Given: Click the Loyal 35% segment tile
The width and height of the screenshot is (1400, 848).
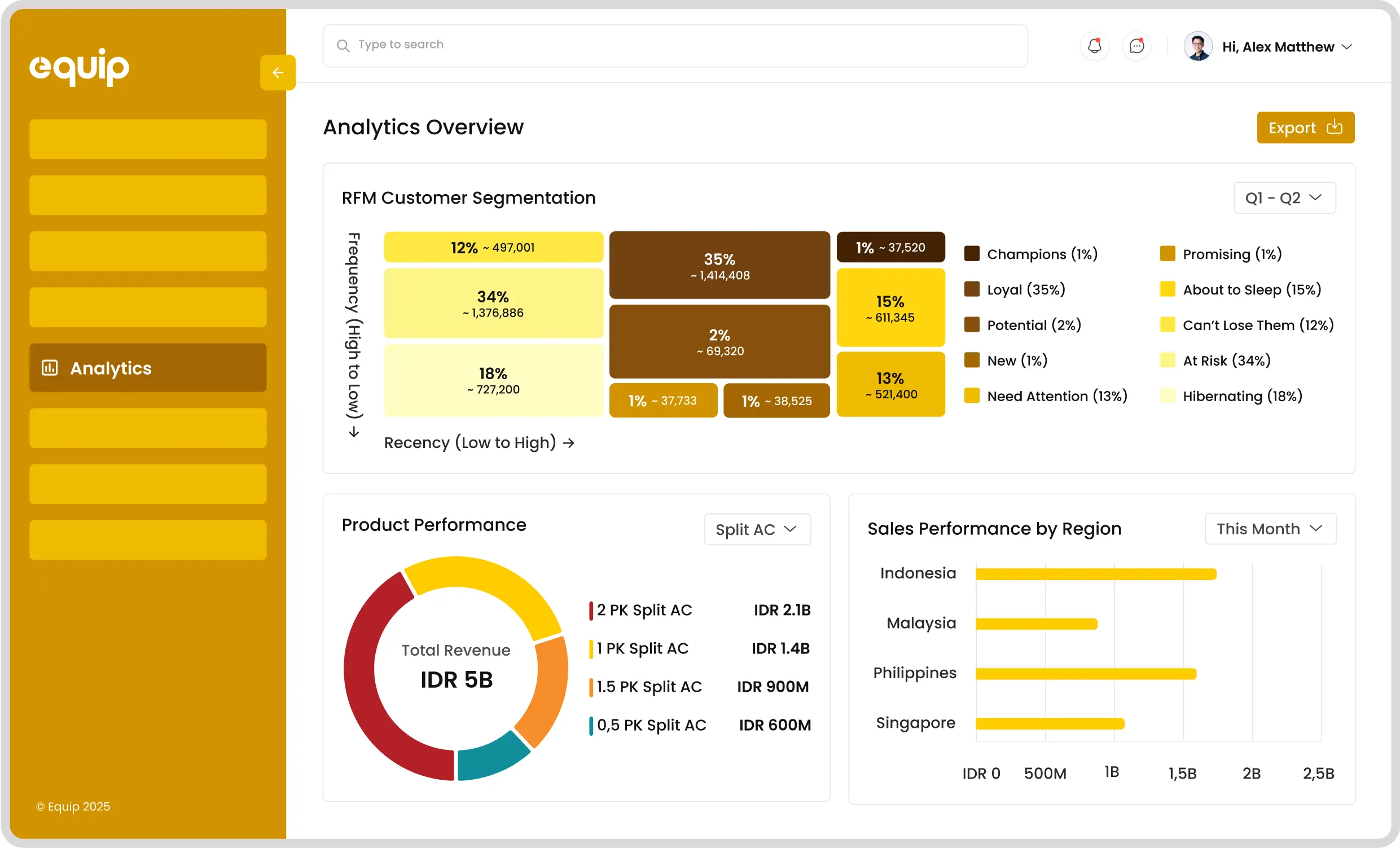Looking at the screenshot, I should point(719,265).
